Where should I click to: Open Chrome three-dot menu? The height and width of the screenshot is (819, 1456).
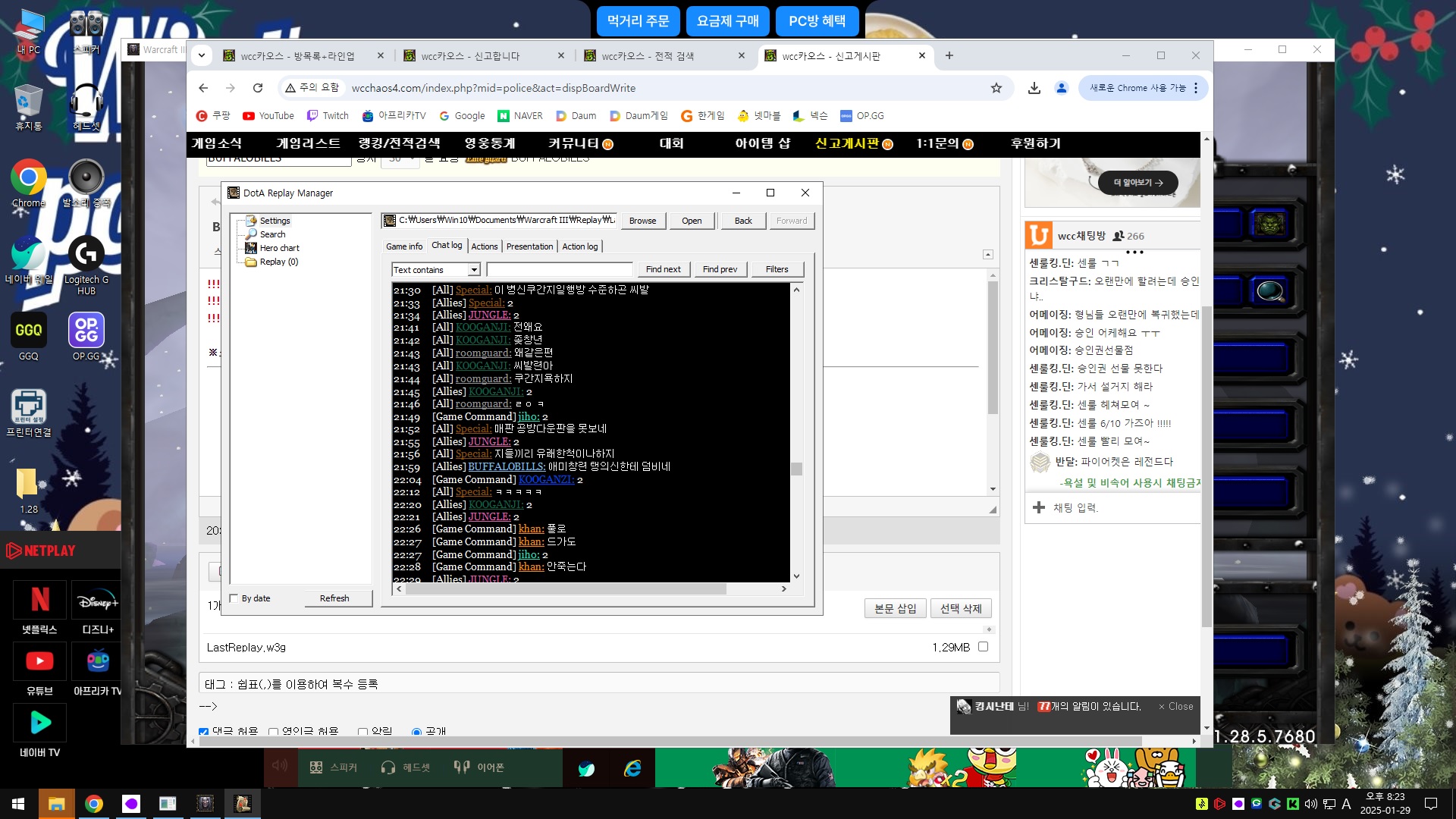tap(1196, 88)
